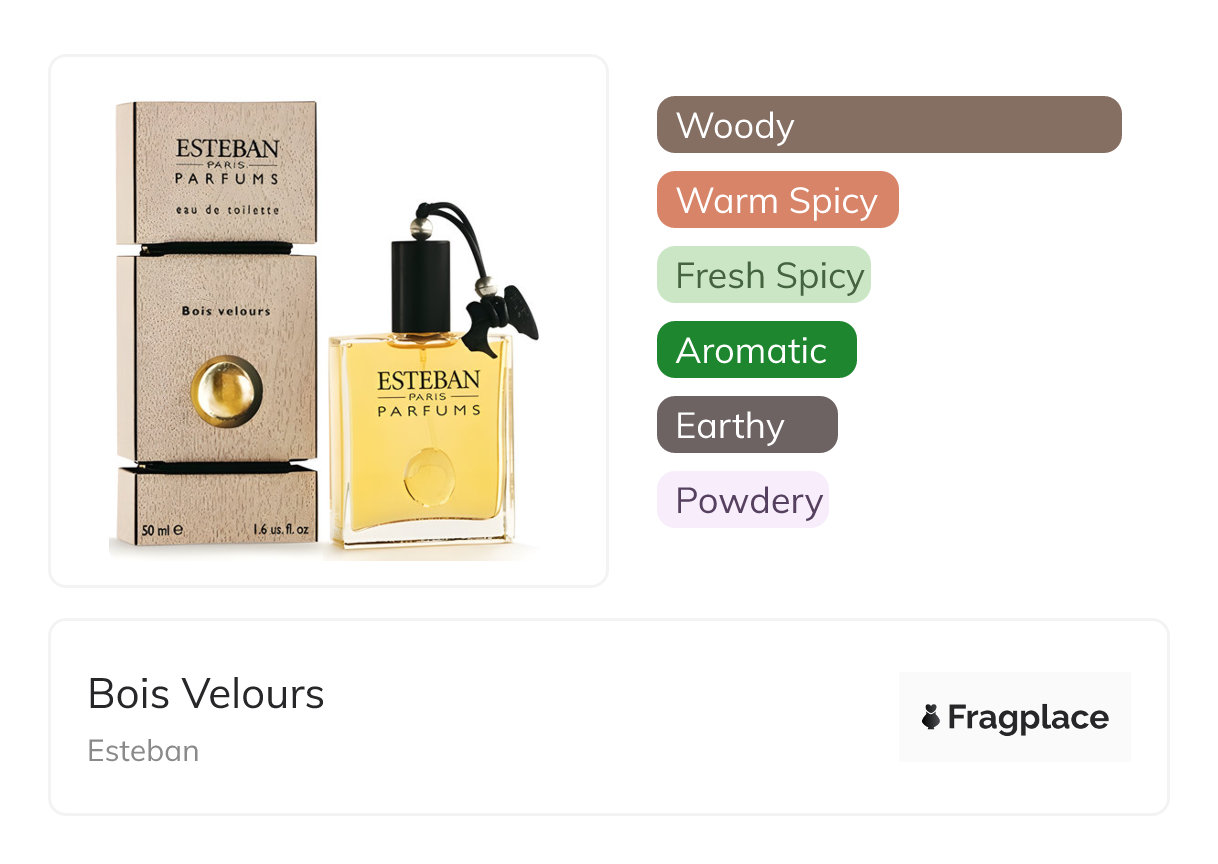This screenshot has width=1218, height=864.
Task: Click the Fresh Spicy accord tag
Action: 763,275
